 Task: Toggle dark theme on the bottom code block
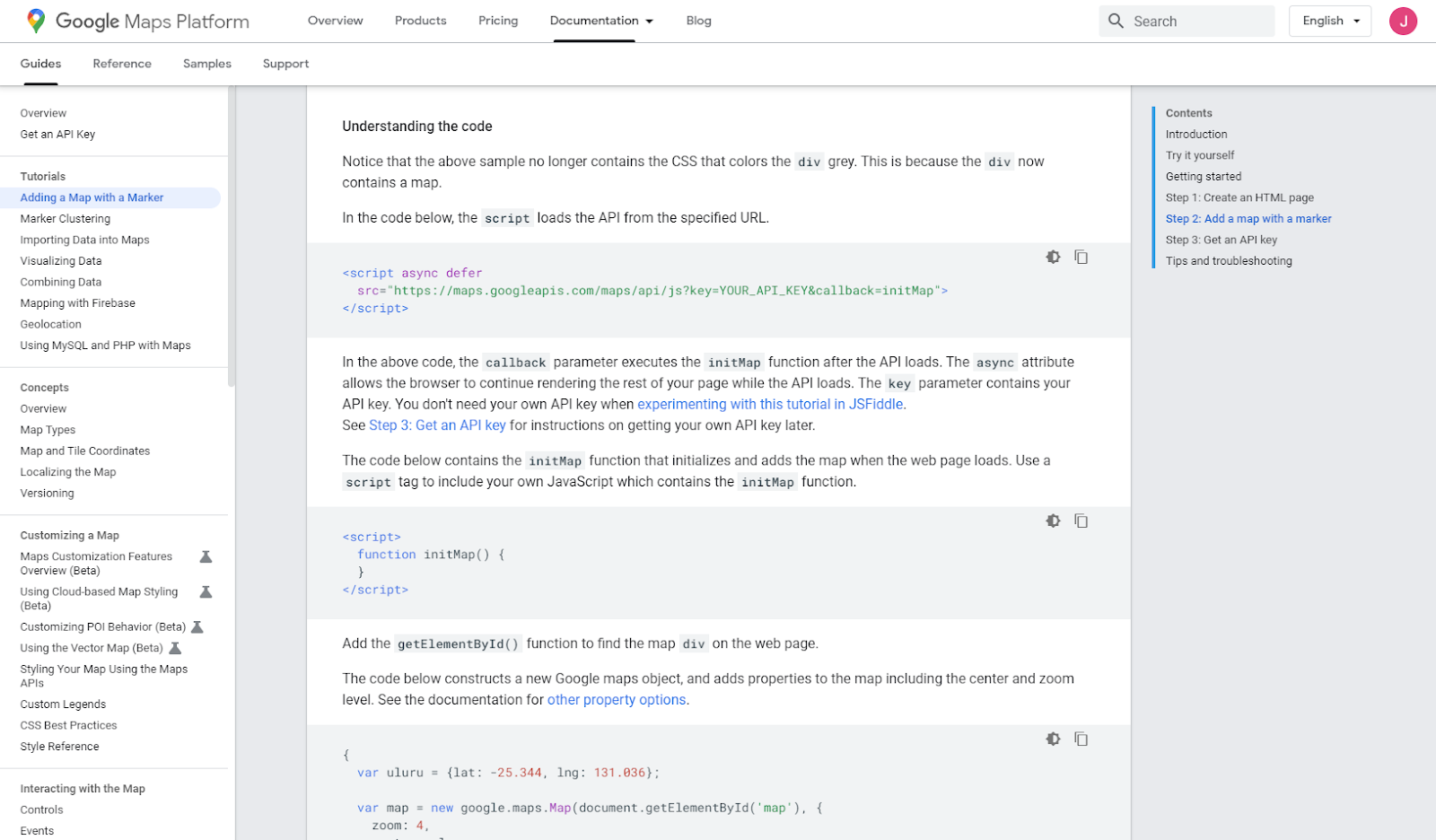(1052, 738)
